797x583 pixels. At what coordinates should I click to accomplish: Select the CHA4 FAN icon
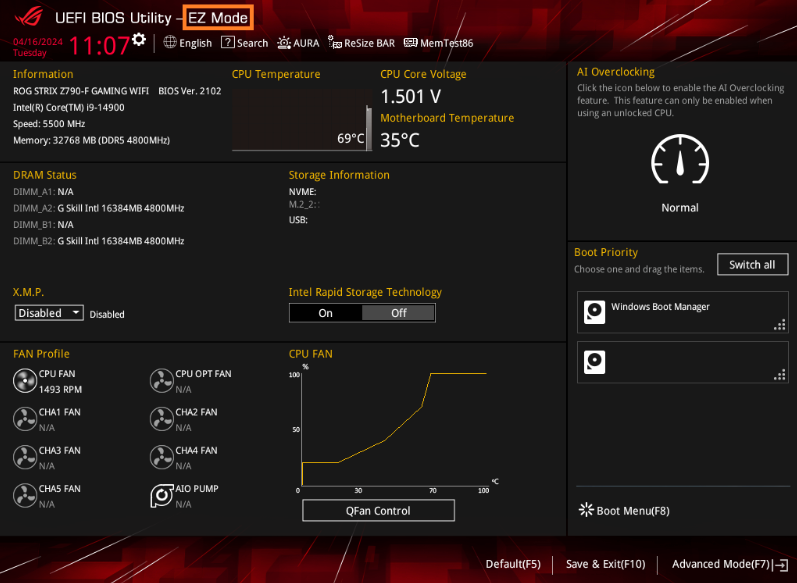tap(162, 457)
